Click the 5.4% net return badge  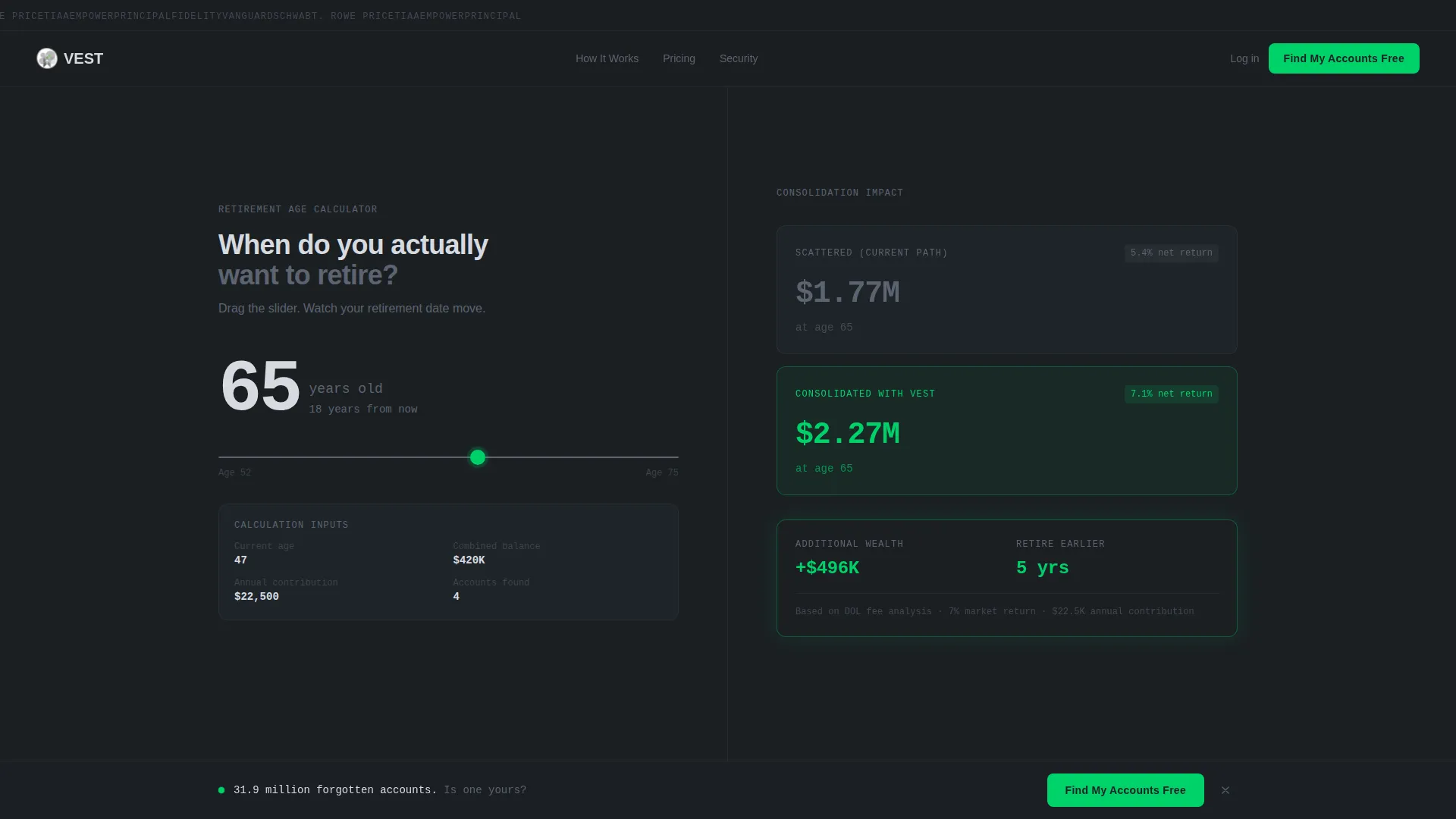pyautogui.click(x=1172, y=253)
